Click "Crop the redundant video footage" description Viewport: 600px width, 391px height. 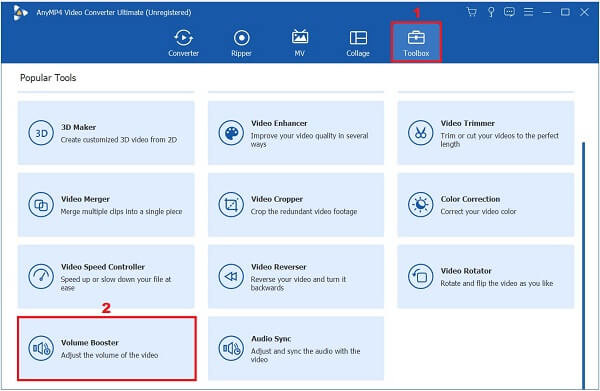pos(304,212)
